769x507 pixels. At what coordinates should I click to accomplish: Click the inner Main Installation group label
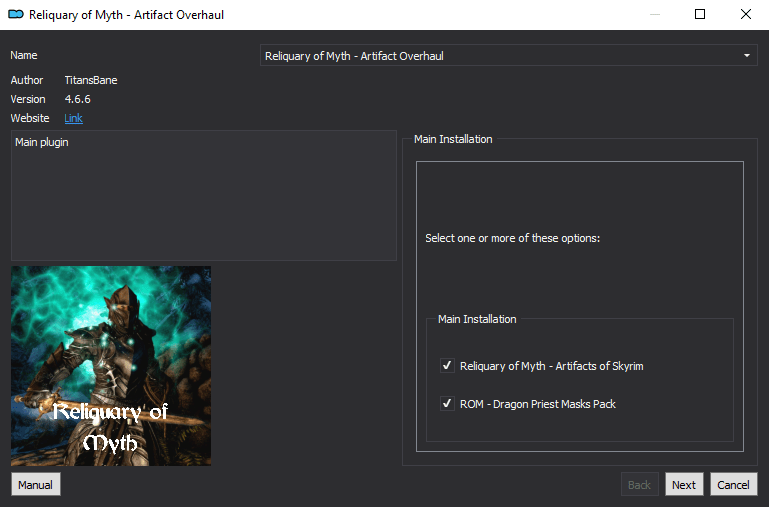click(477, 319)
